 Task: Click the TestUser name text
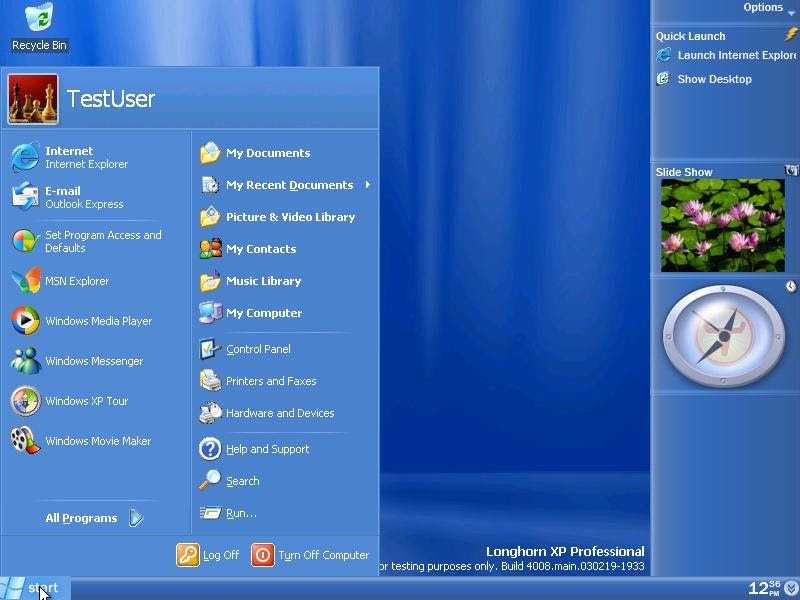click(111, 99)
